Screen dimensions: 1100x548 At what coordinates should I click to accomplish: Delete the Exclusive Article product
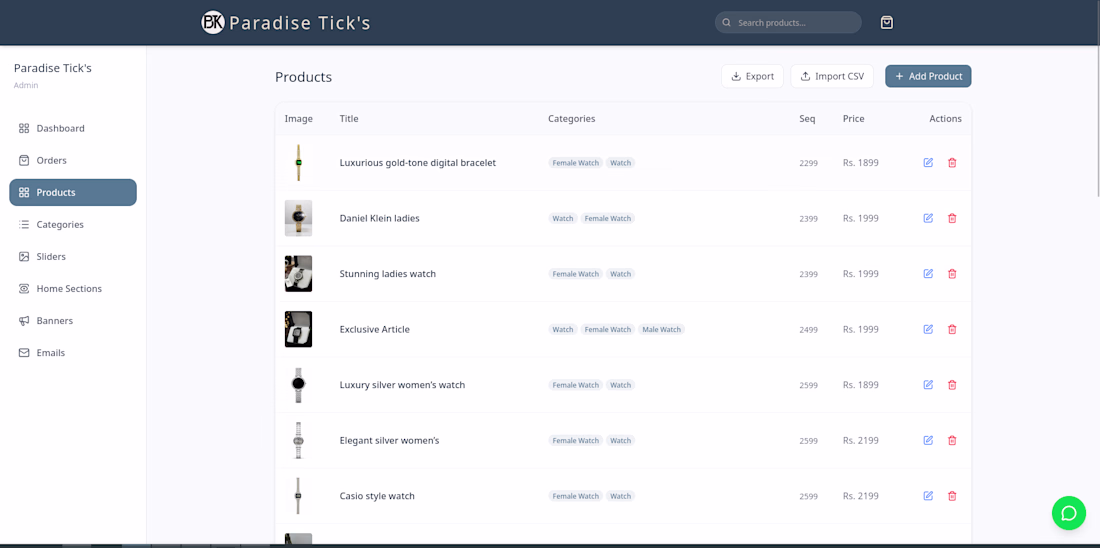[952, 329]
